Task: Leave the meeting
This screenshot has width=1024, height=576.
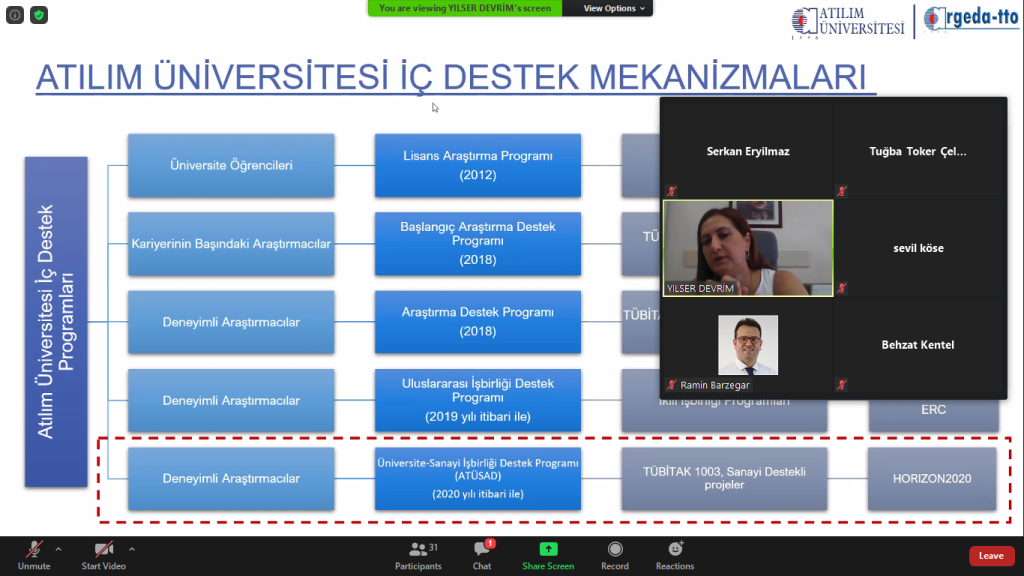Action: (990, 556)
